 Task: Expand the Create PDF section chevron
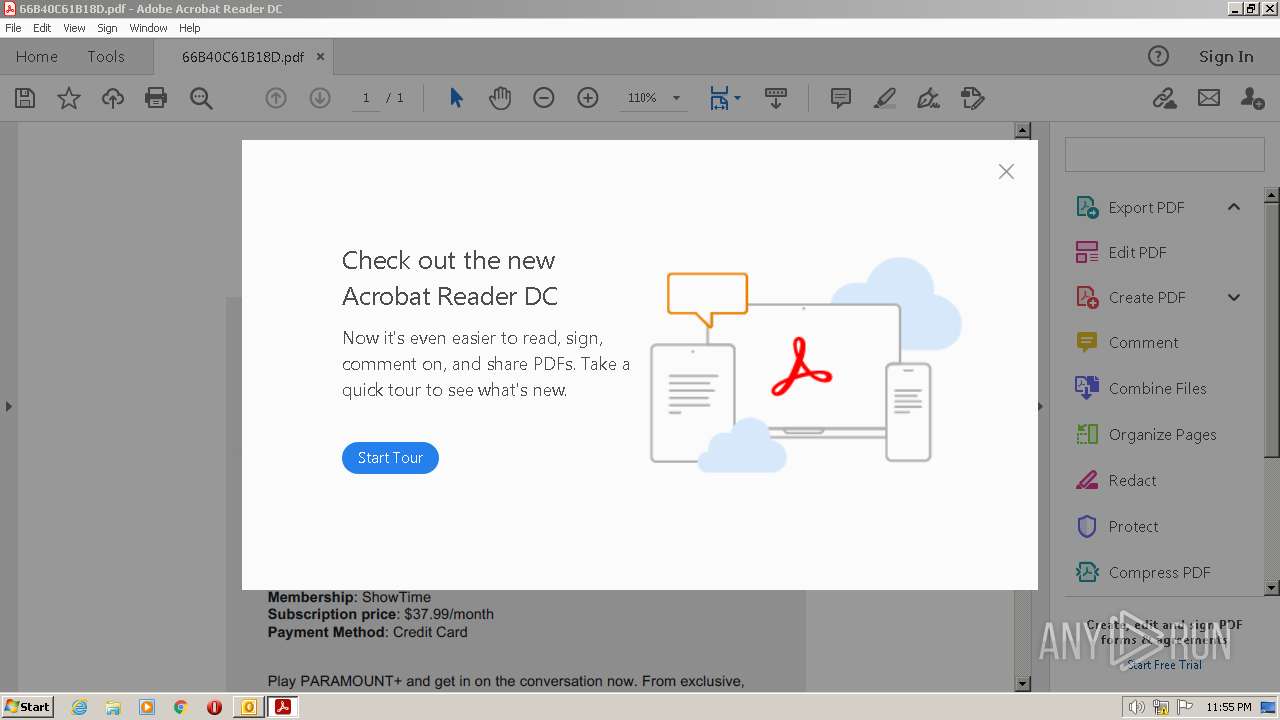(x=1234, y=298)
